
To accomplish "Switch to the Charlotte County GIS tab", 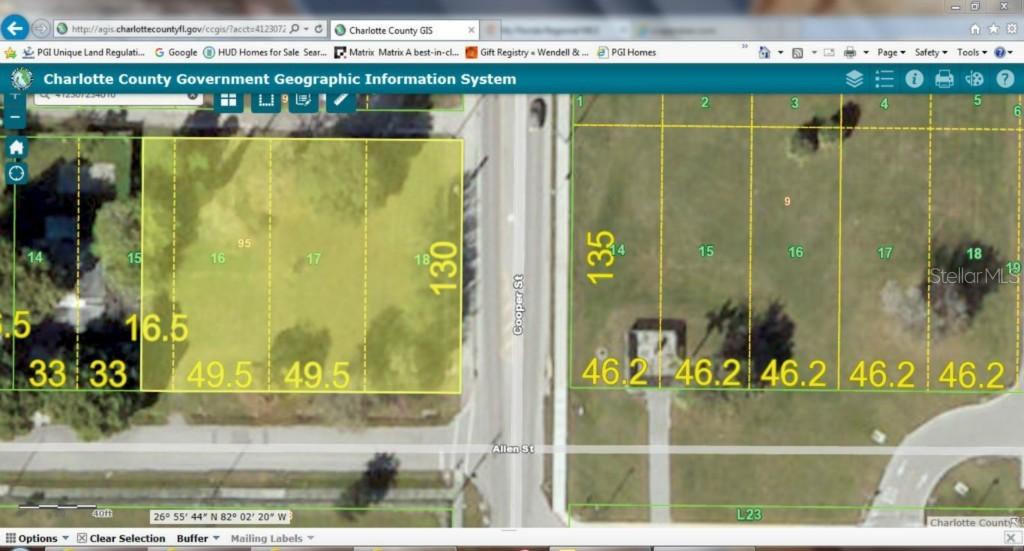I will pyautogui.click(x=404, y=30).
